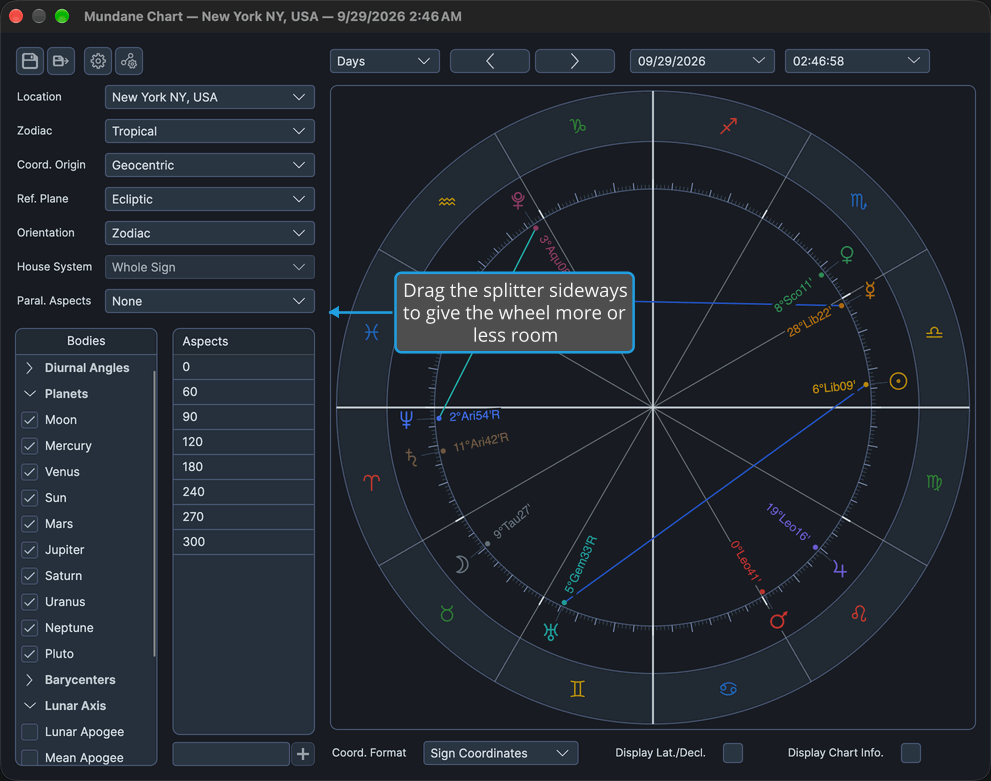Click the Aries sign symbol
The image size is (991, 781).
click(372, 483)
